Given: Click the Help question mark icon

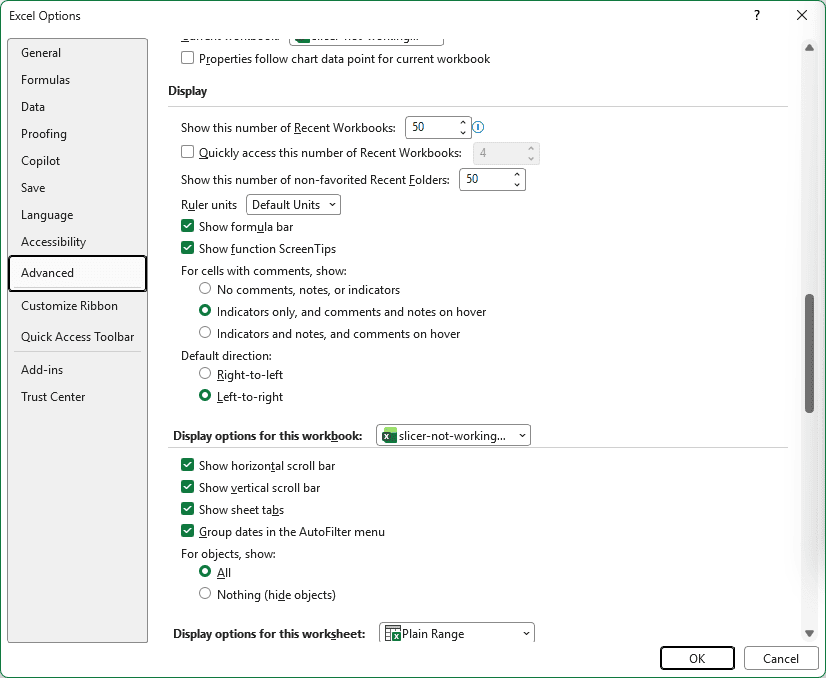Looking at the screenshot, I should tap(756, 15).
